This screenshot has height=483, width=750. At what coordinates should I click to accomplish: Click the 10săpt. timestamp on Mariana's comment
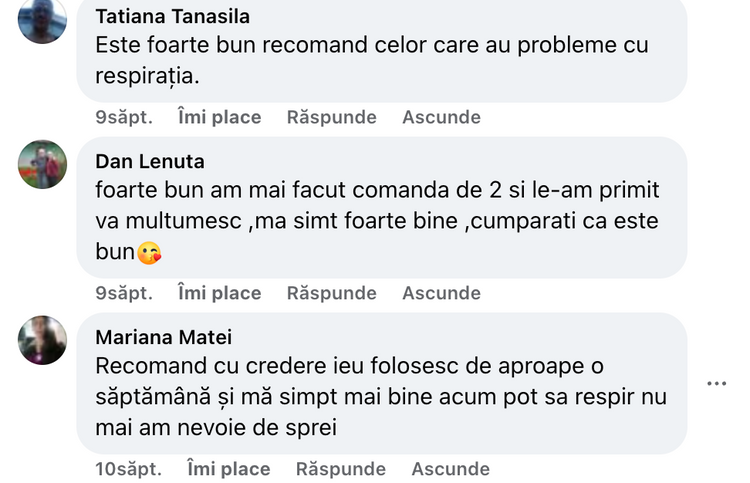point(128,469)
